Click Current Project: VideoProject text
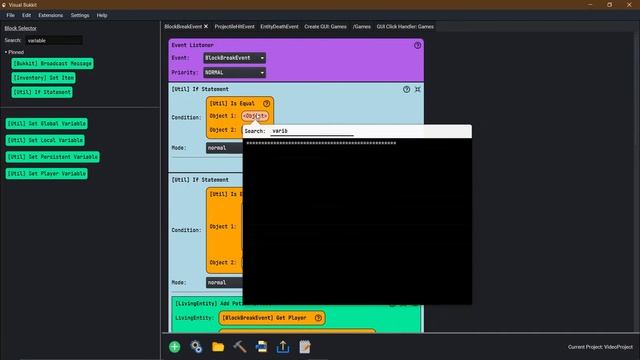This screenshot has height=360, width=640. (600, 347)
